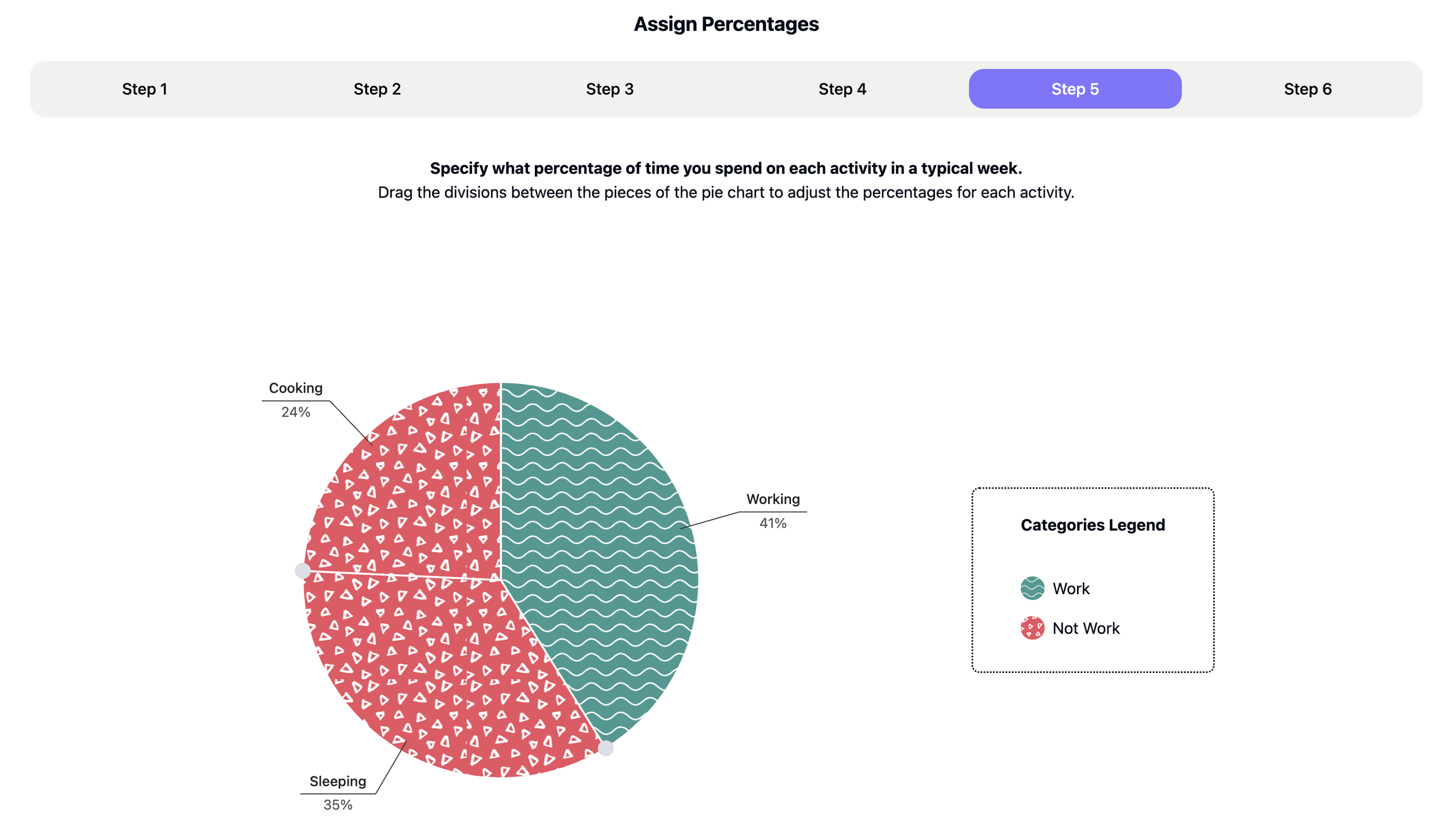The width and height of the screenshot is (1436, 840).
Task: Go to the Step 1 tab
Action: (144, 89)
